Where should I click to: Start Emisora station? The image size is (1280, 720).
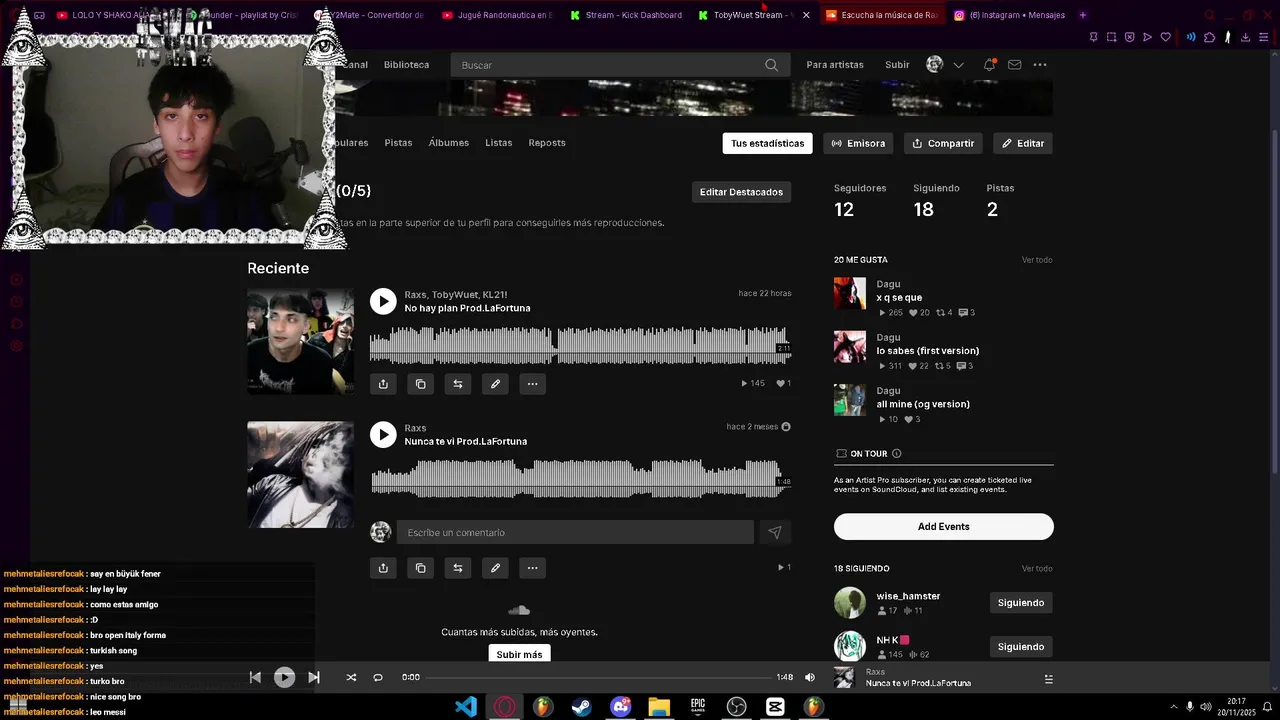coord(858,143)
